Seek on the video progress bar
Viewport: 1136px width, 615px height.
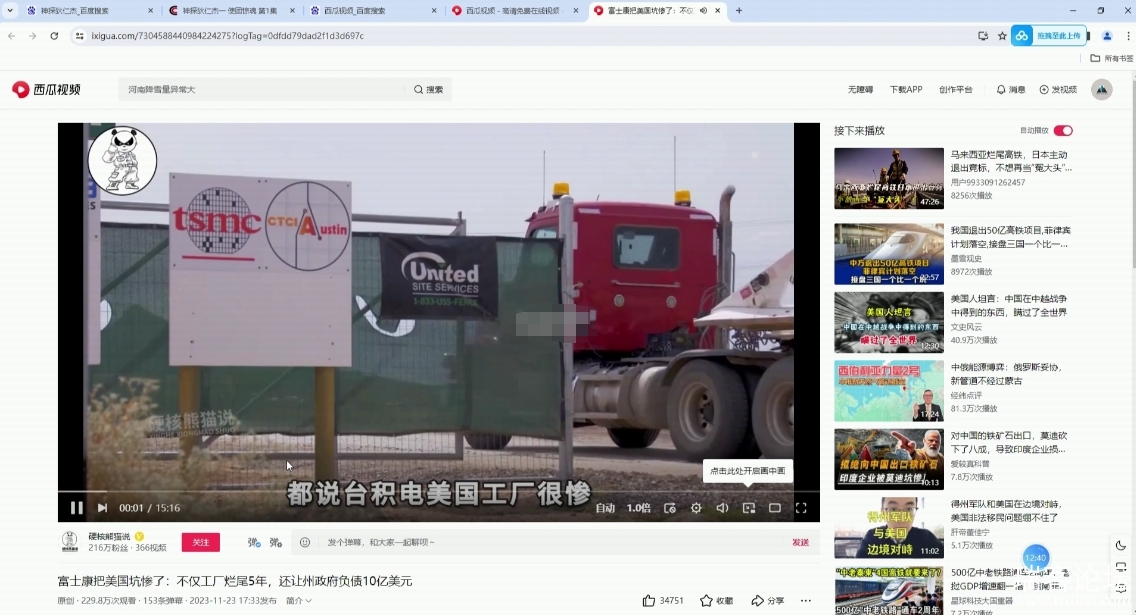pos(439,492)
